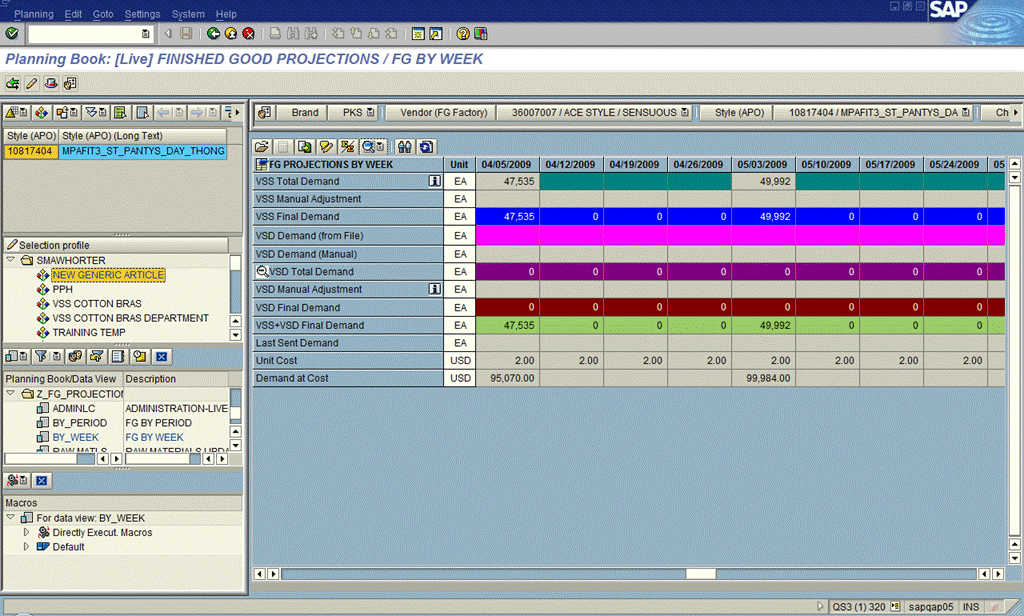Screen dimensions: 1024x616
Task: Click VSS Final Demand 47,535 blue cell
Action: point(507,216)
